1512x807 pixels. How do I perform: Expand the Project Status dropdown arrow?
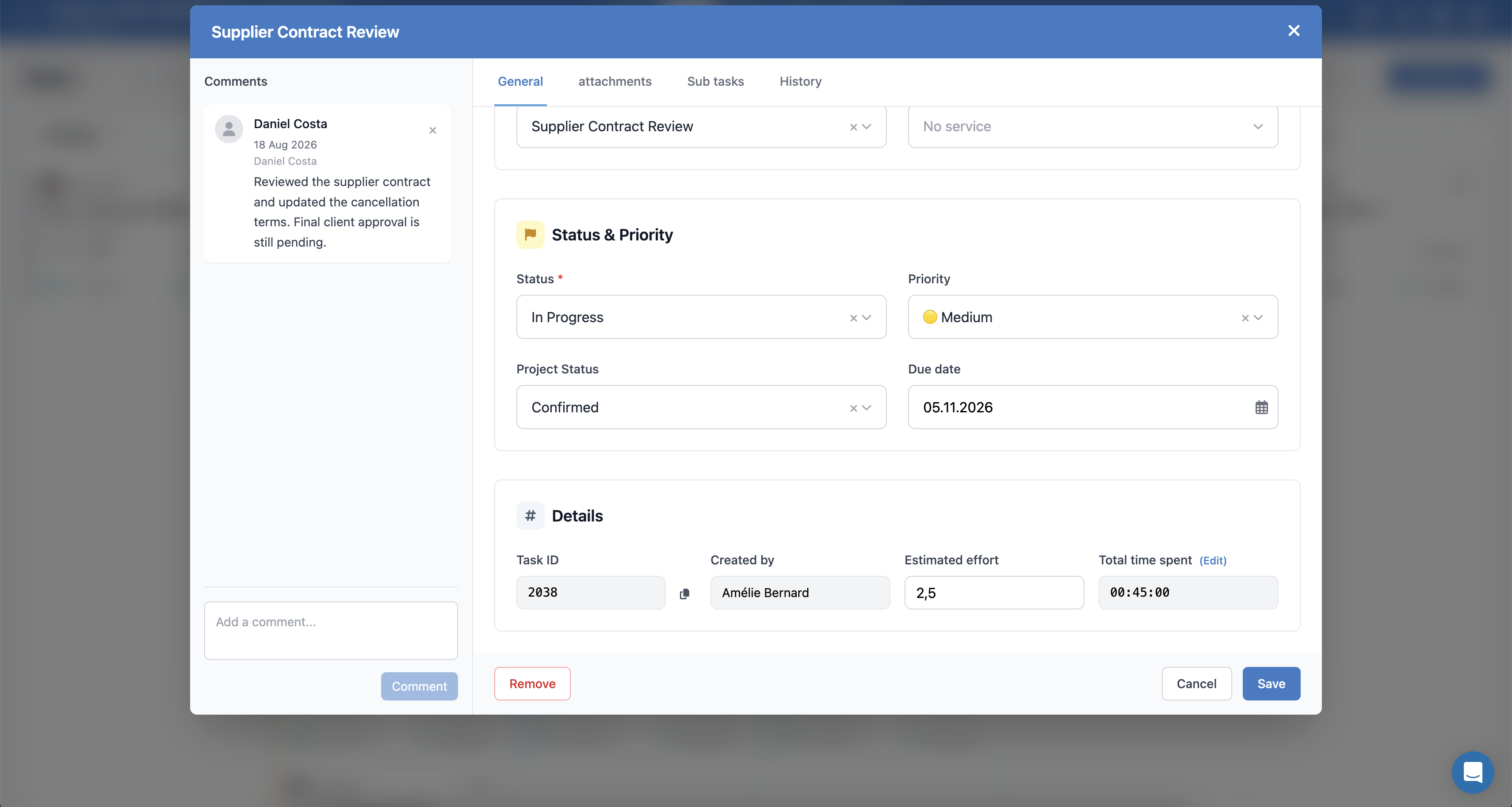tap(867, 408)
